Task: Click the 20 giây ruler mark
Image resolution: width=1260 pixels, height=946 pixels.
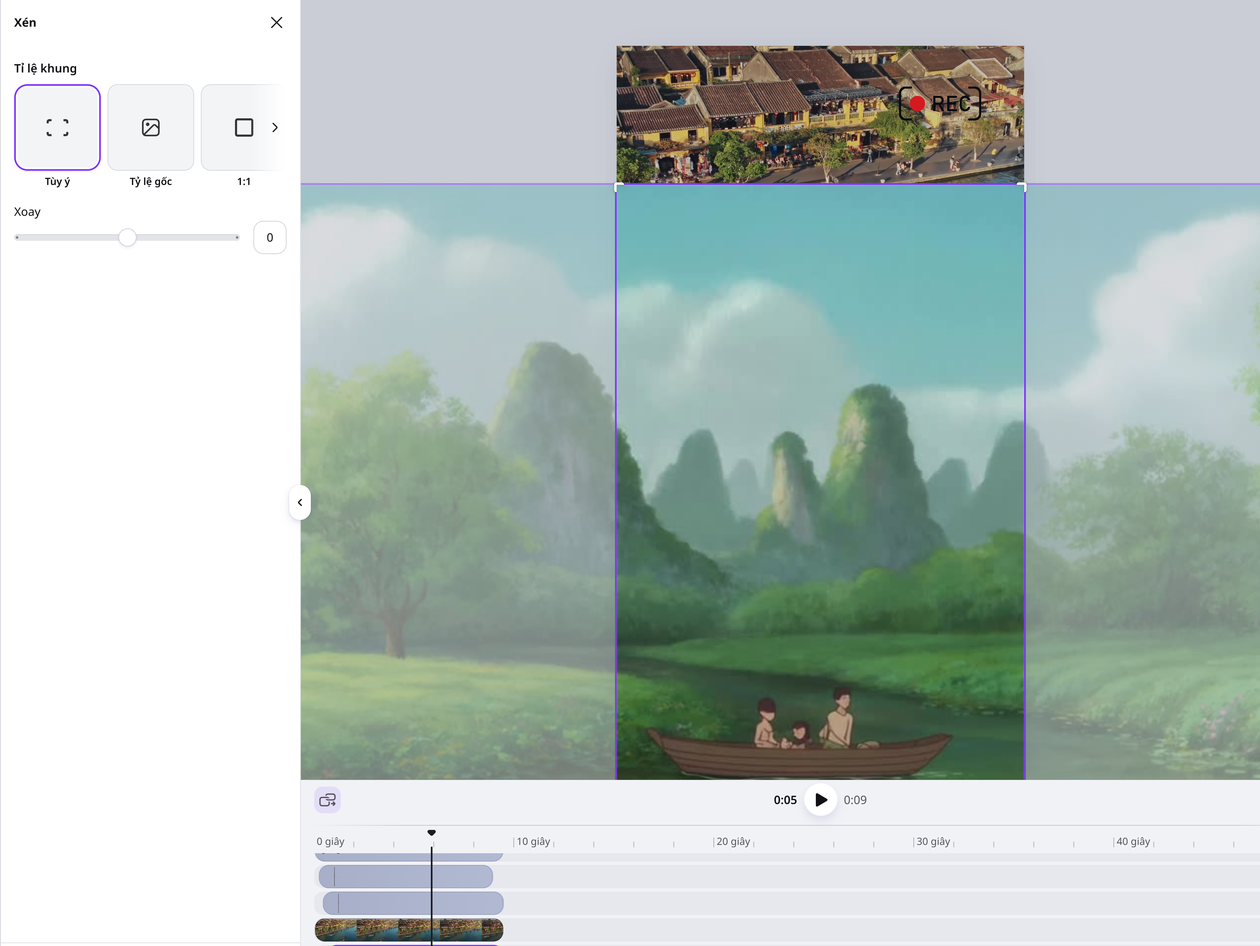Action: 733,842
